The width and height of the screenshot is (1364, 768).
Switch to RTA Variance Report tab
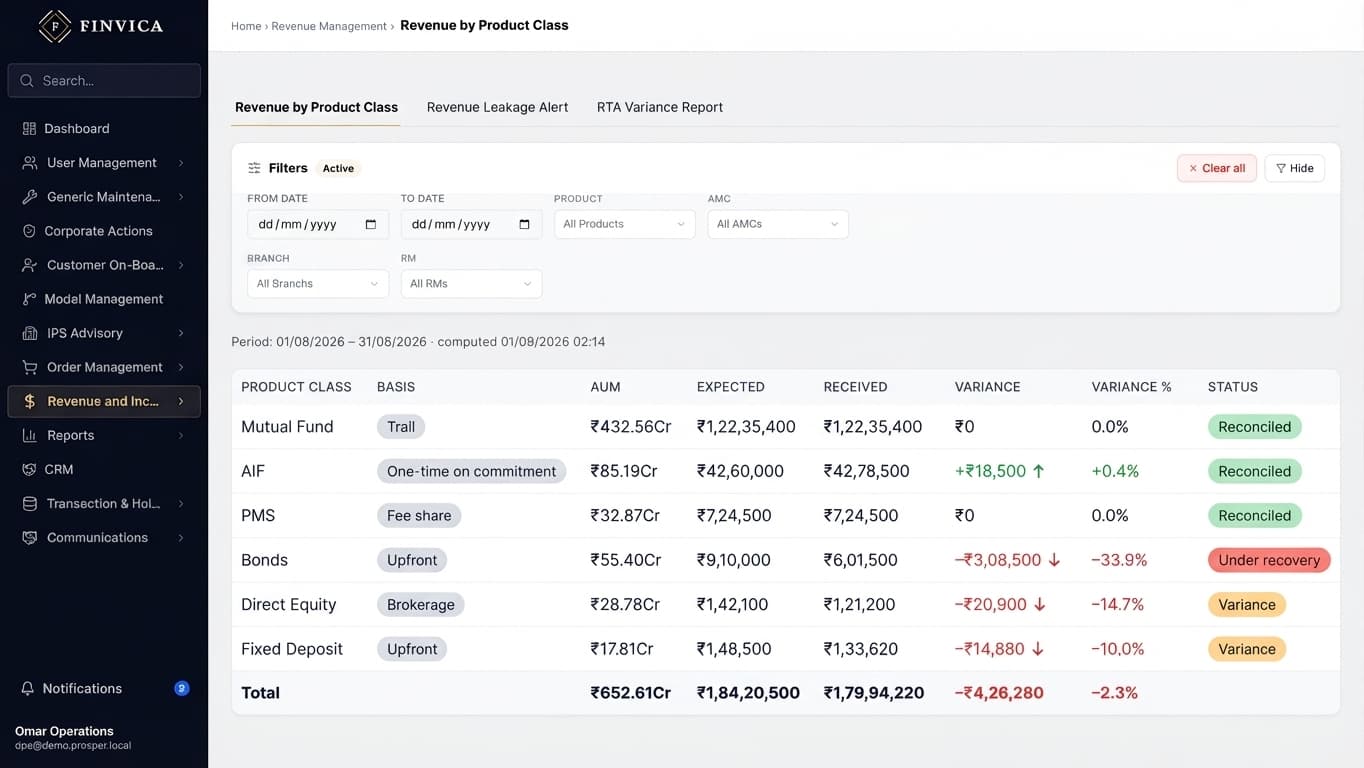point(660,107)
